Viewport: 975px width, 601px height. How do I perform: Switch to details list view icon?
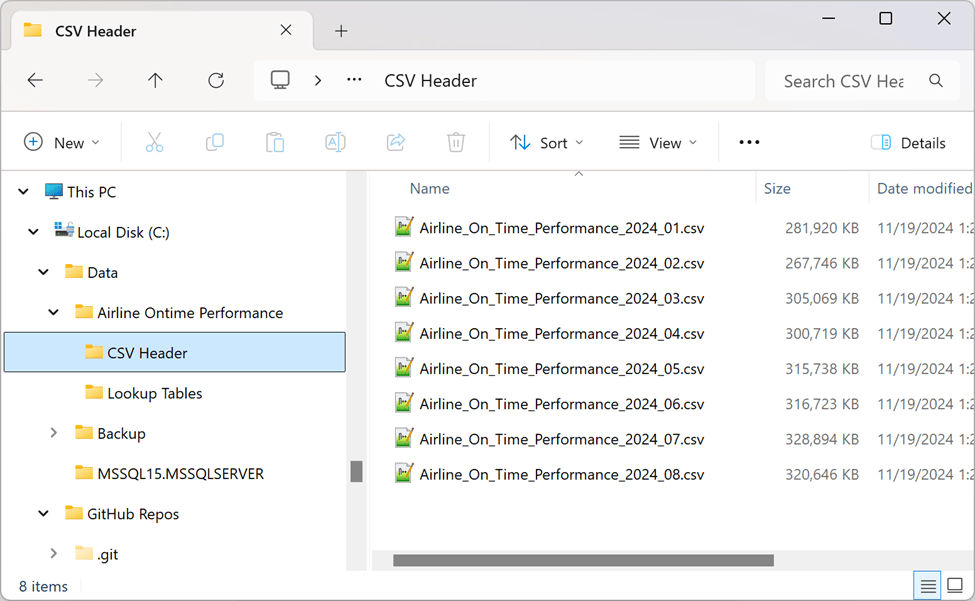click(928, 585)
